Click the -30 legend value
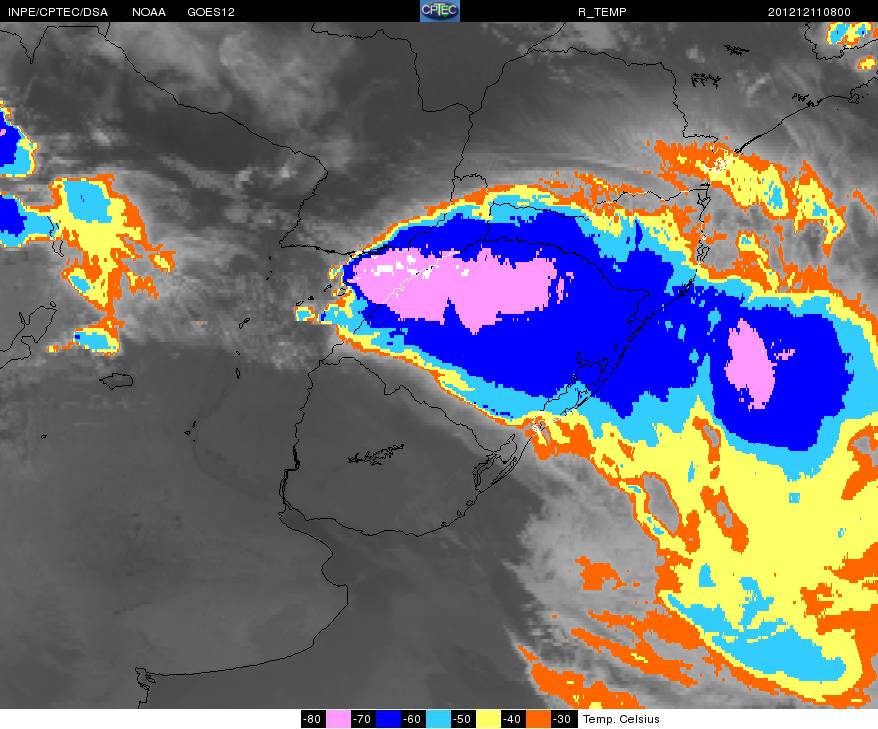 pos(563,719)
